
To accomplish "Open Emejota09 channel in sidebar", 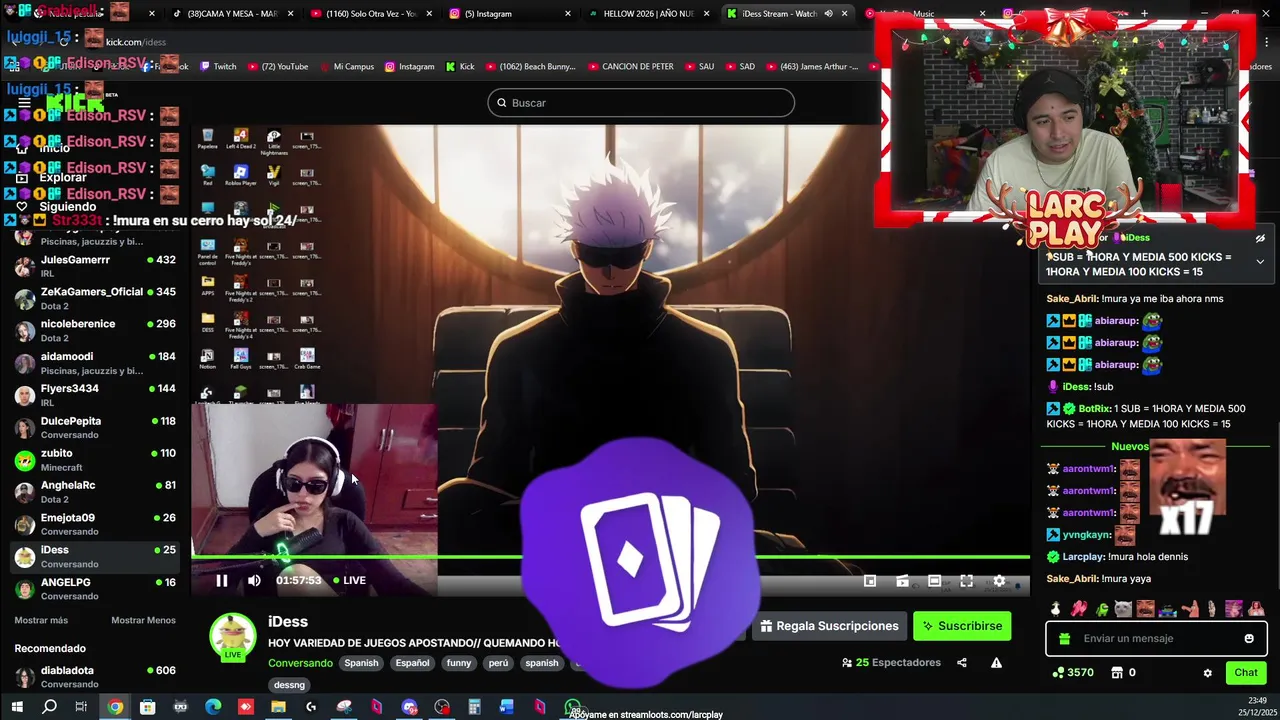I will click(x=95, y=524).
